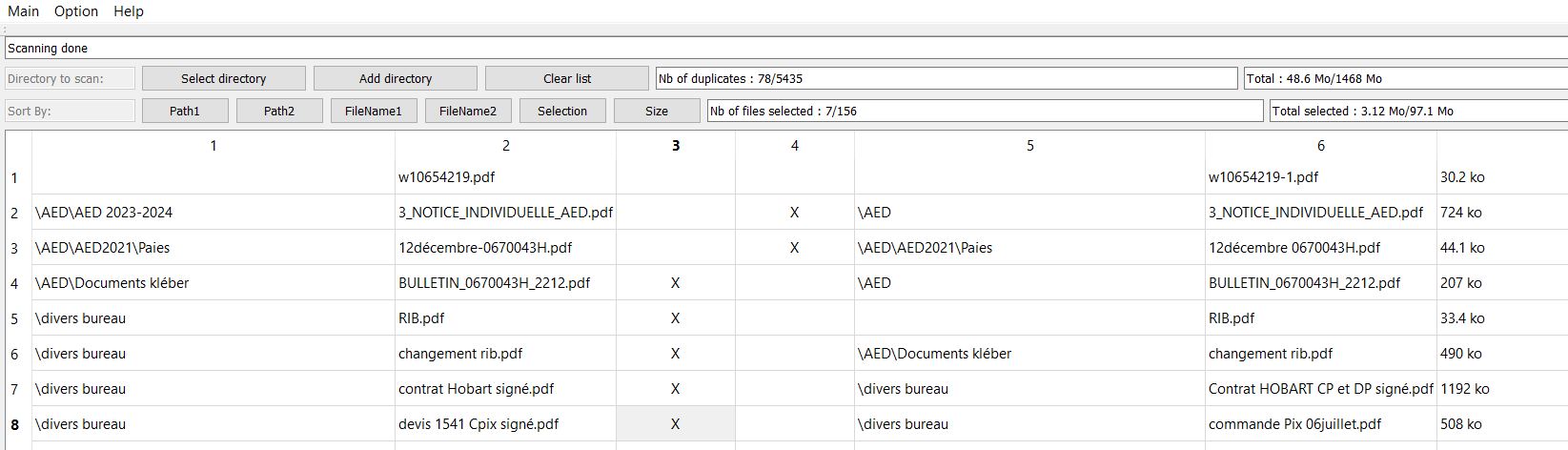Sort results by Path2

coord(279,111)
